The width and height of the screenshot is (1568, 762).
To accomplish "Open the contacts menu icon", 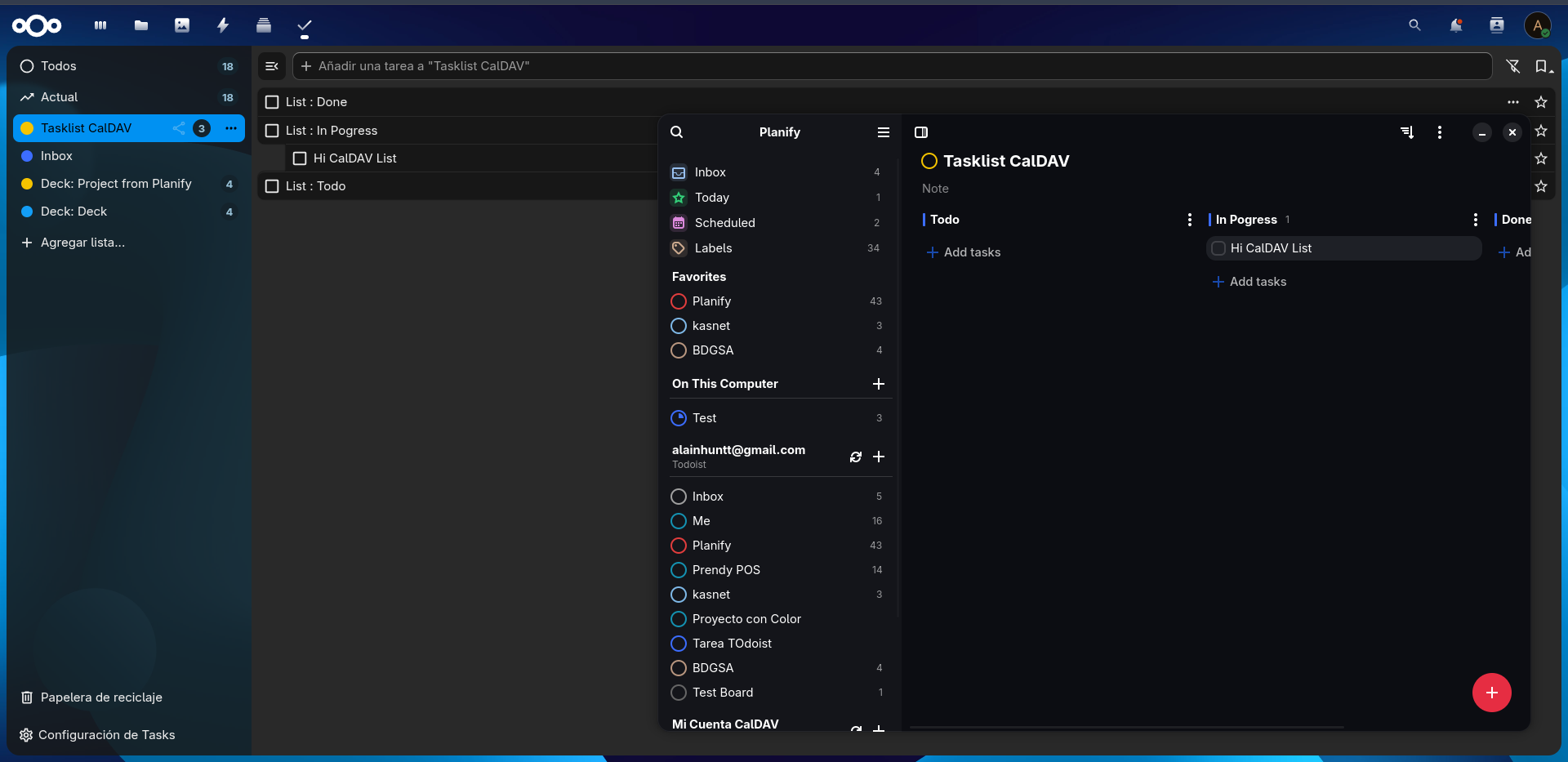I will [x=1496, y=25].
